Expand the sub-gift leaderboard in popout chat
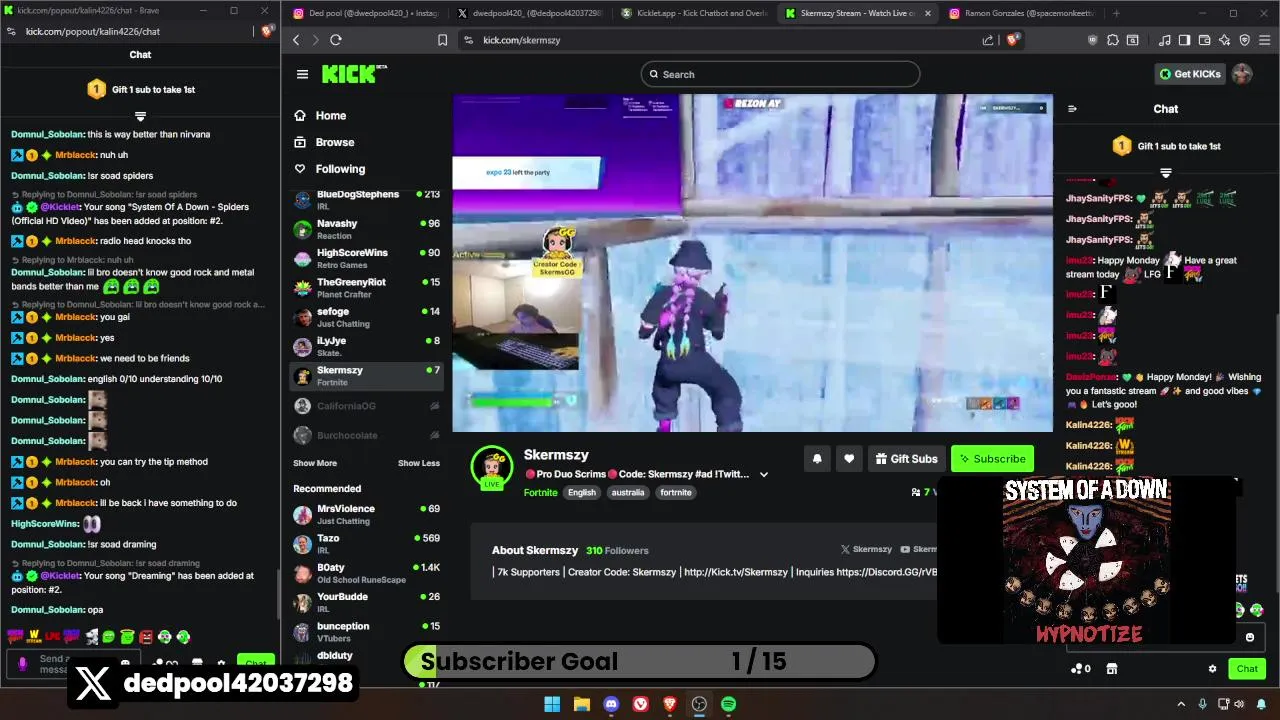Screen dimensions: 1280x720 tap(140, 116)
